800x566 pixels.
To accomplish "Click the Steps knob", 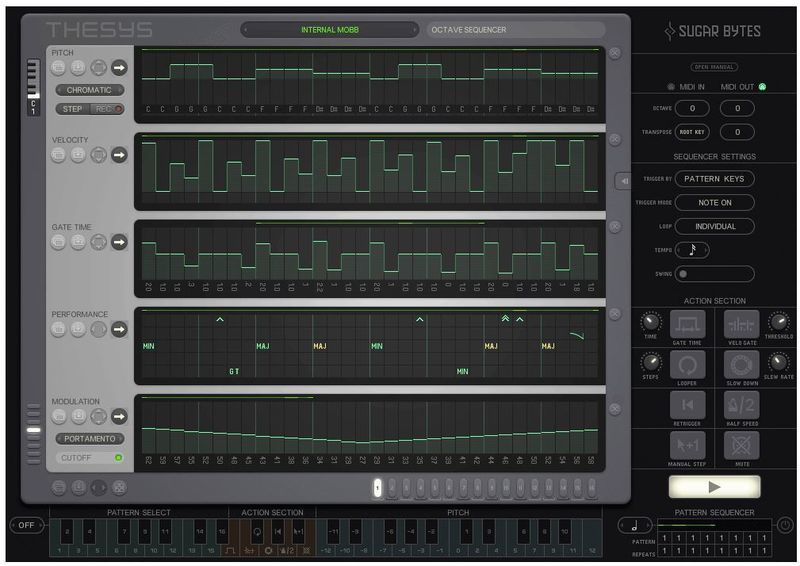I will pos(651,362).
